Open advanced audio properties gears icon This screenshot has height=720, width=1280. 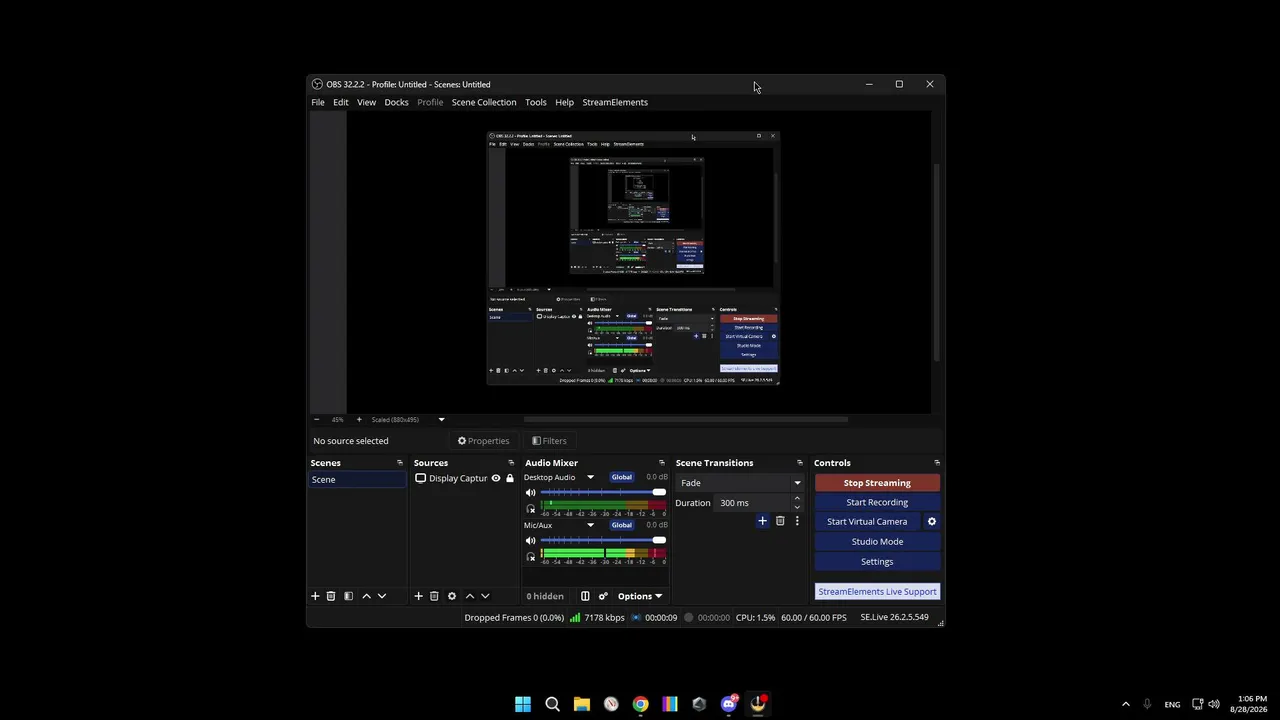click(603, 596)
